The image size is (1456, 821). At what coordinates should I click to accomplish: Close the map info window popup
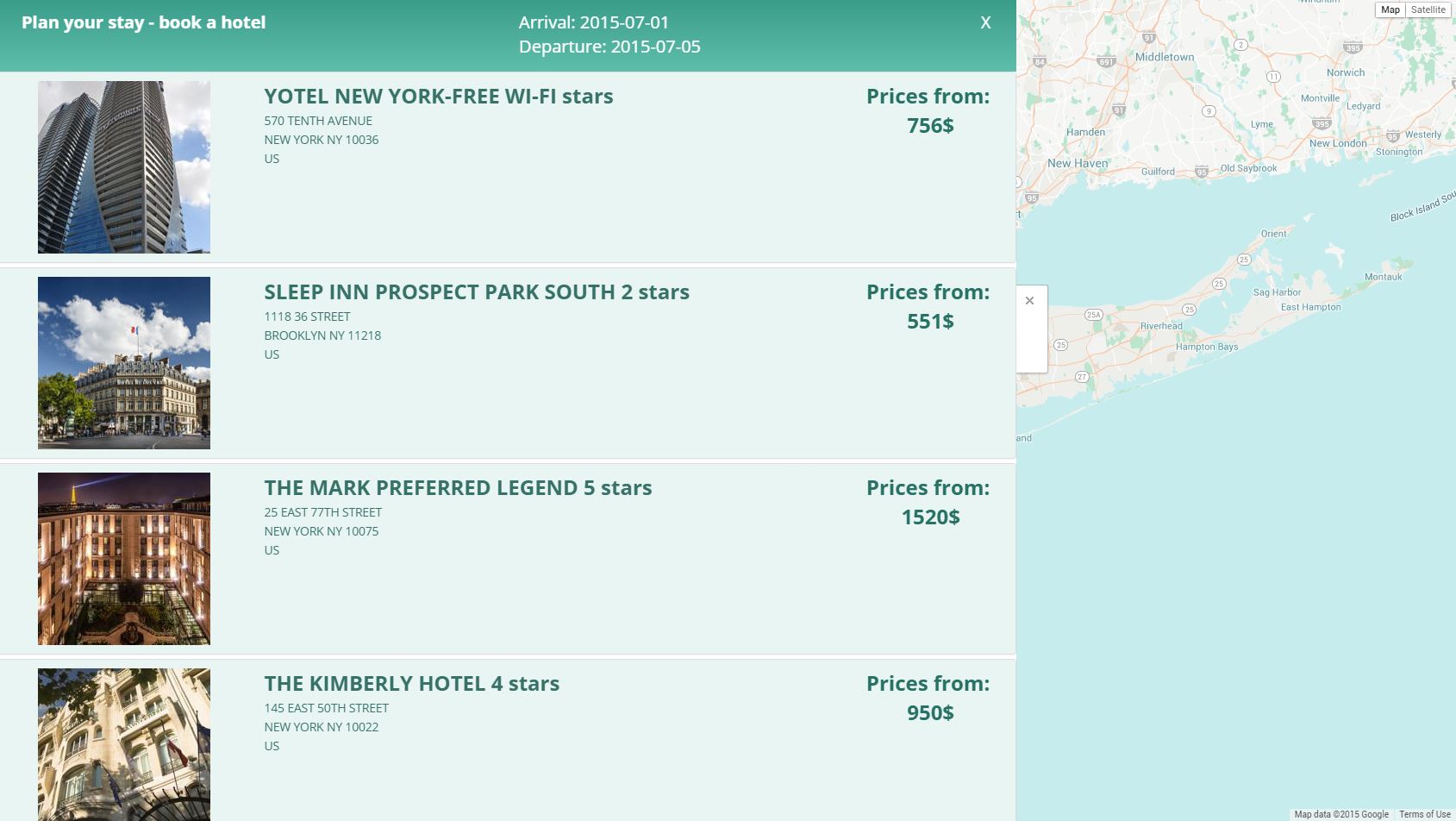pyautogui.click(x=1029, y=301)
